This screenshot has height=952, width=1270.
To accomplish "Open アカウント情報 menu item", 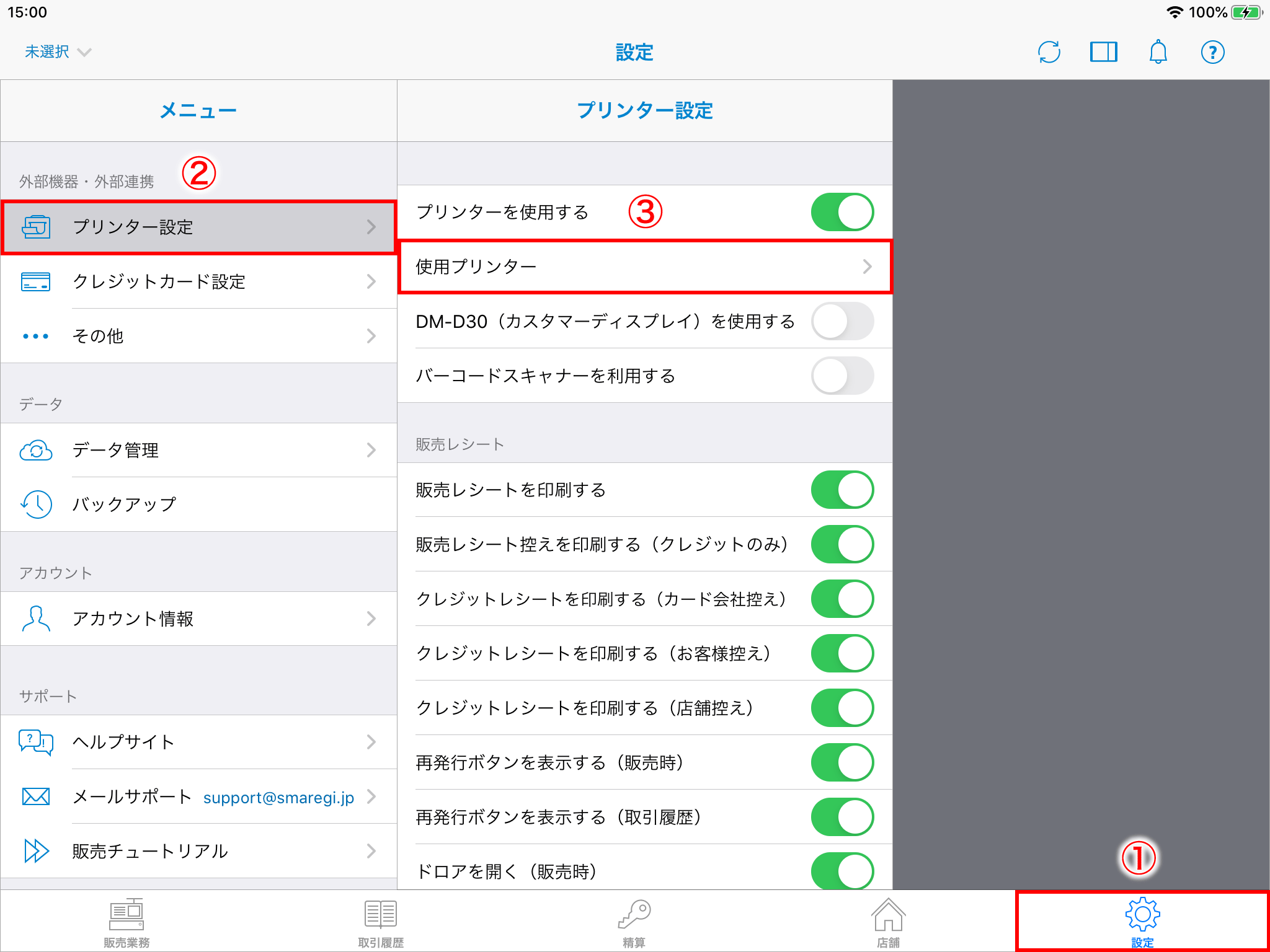I will pyautogui.click(x=198, y=619).
